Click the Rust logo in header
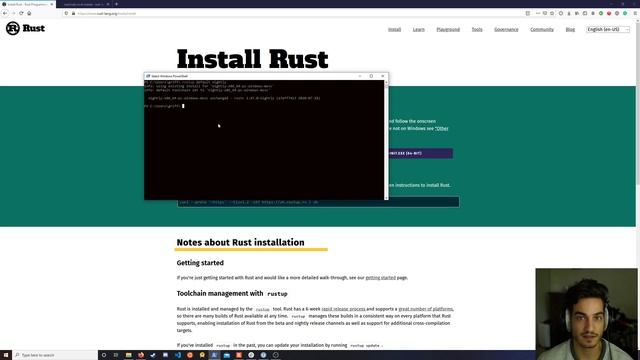 coord(25,28)
